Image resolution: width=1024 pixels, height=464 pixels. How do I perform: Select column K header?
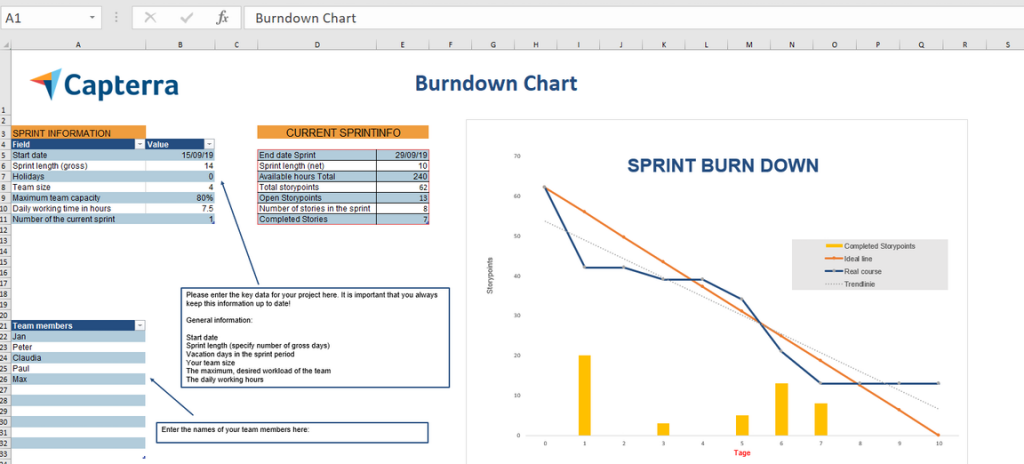point(664,45)
